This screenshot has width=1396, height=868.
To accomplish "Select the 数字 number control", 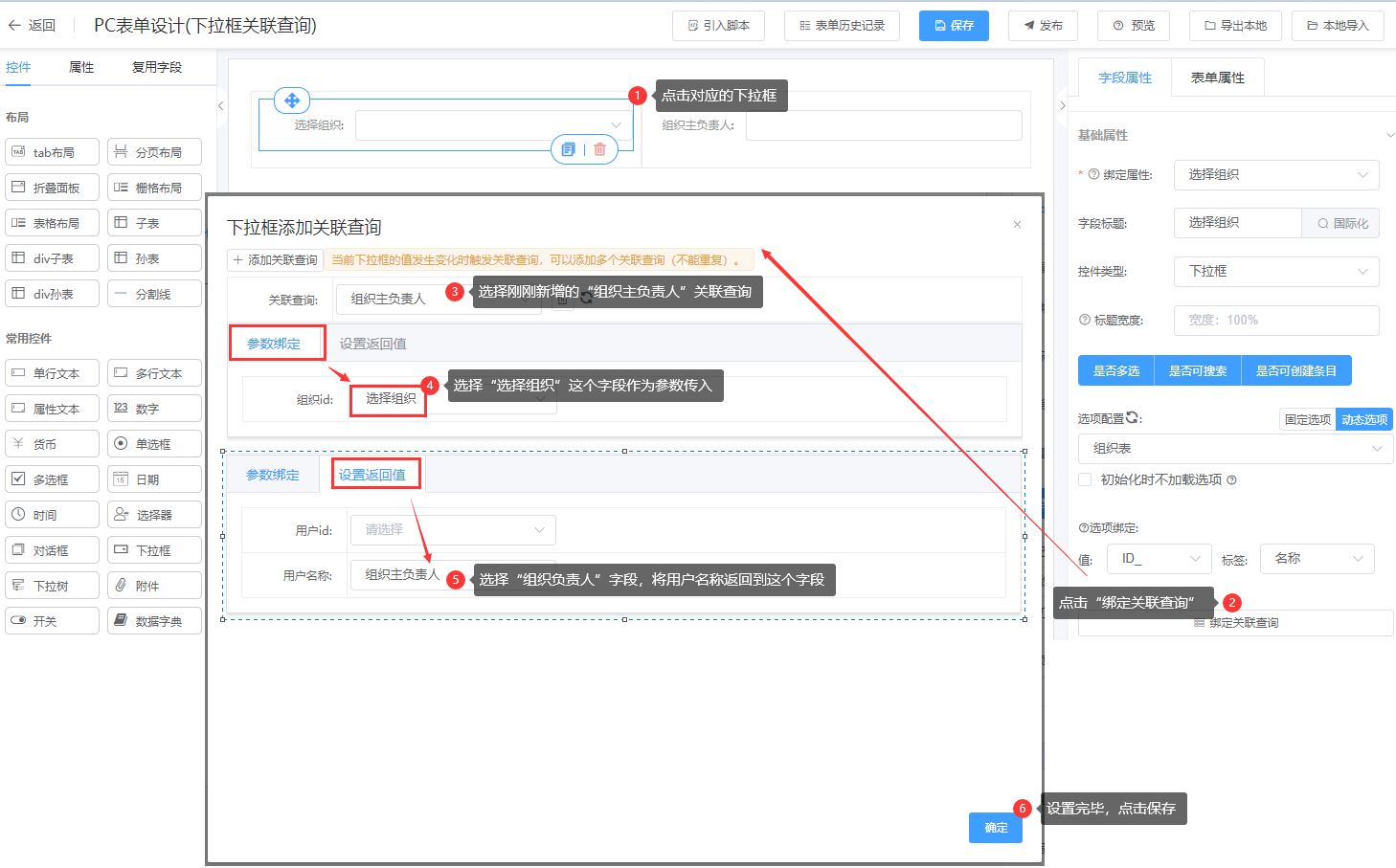I will 154,409.
